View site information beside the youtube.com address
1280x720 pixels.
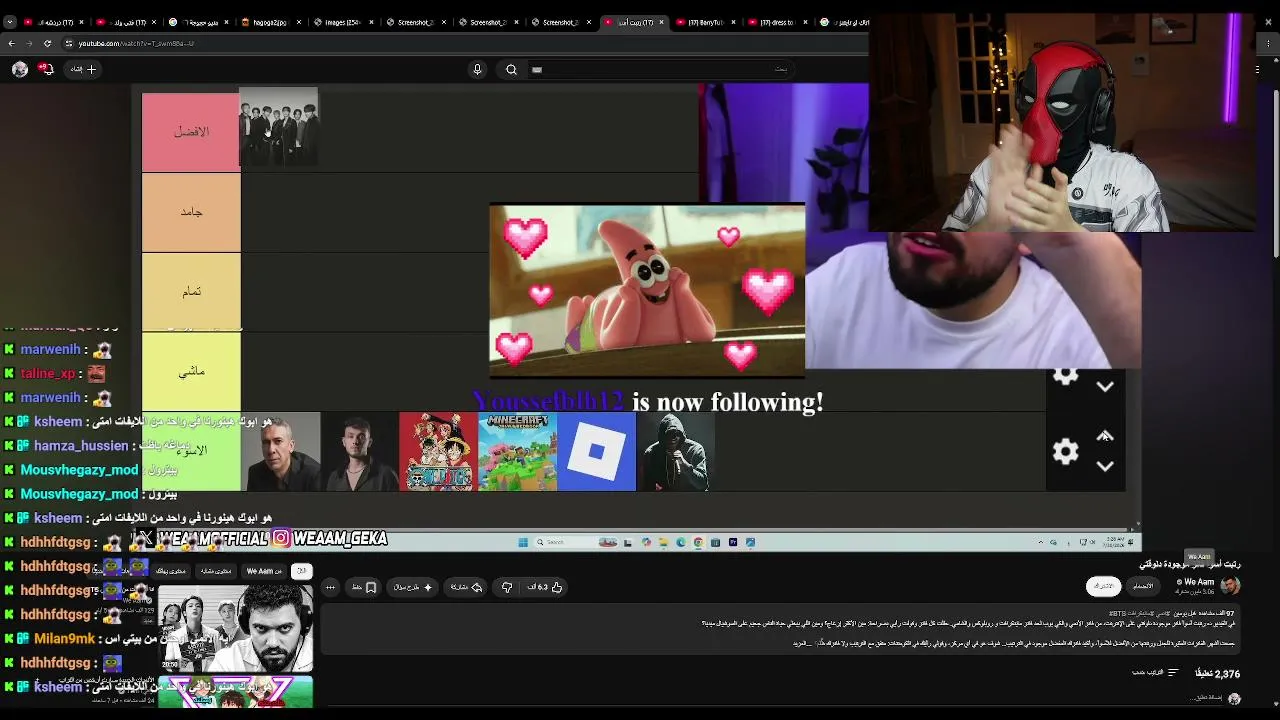tap(68, 43)
